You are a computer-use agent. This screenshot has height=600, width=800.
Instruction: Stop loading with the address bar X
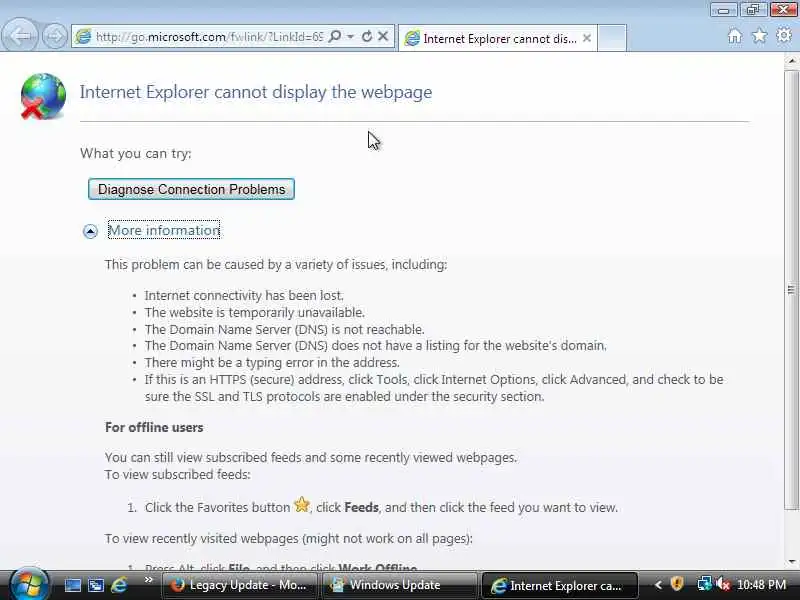383,36
